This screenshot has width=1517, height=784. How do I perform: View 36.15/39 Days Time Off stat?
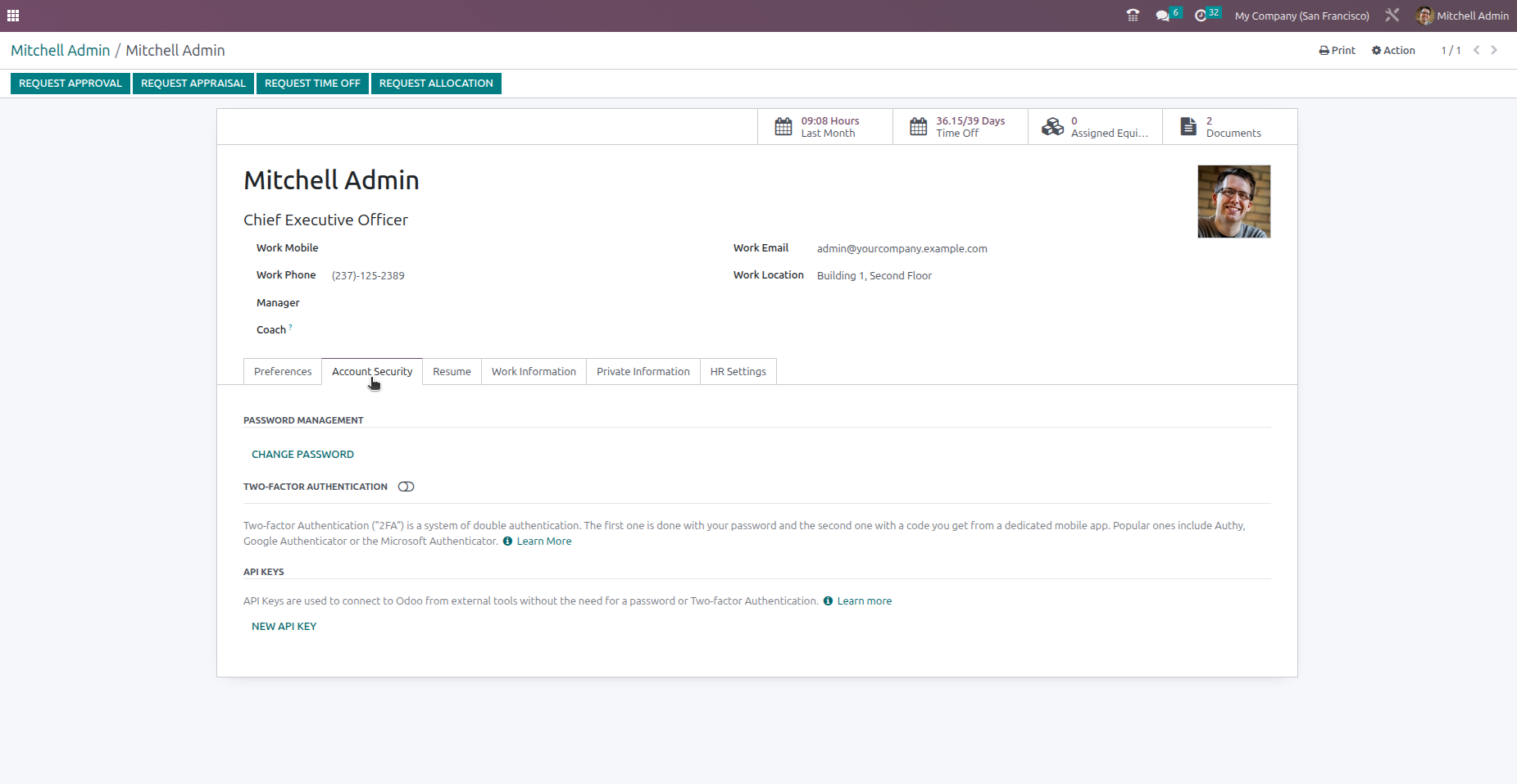960,126
